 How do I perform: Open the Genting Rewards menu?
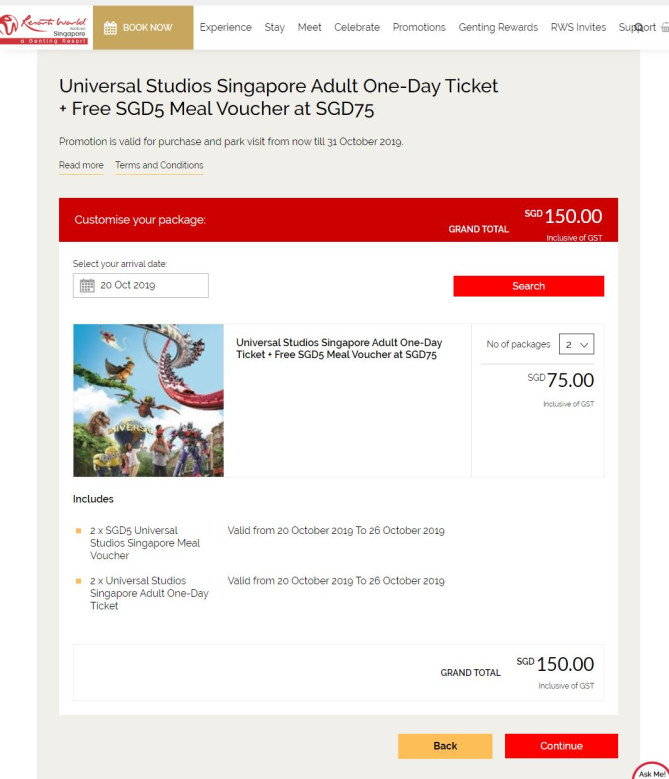pyautogui.click(x=498, y=28)
